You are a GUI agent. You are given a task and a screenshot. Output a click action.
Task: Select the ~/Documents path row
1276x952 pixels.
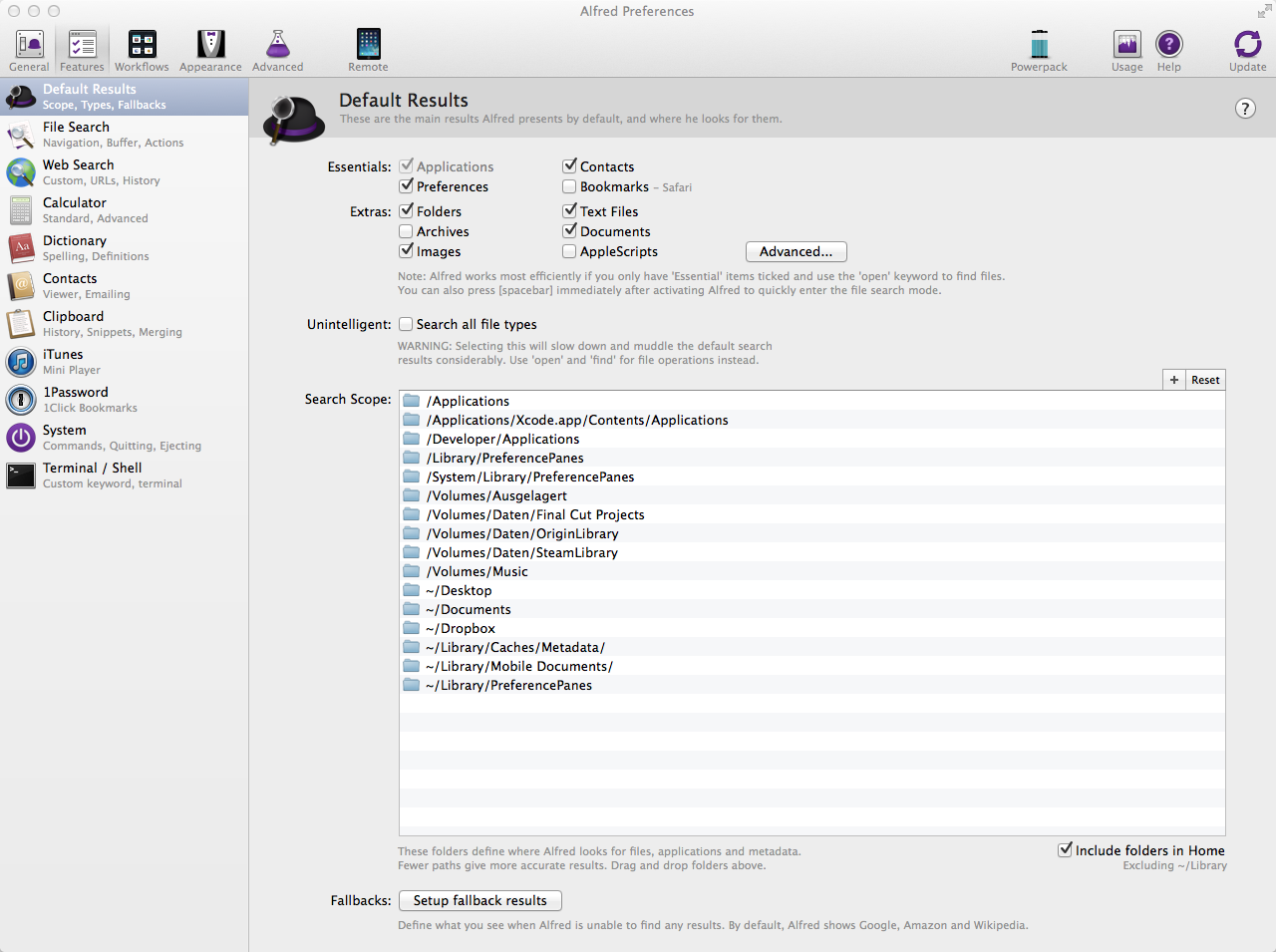[x=811, y=609]
